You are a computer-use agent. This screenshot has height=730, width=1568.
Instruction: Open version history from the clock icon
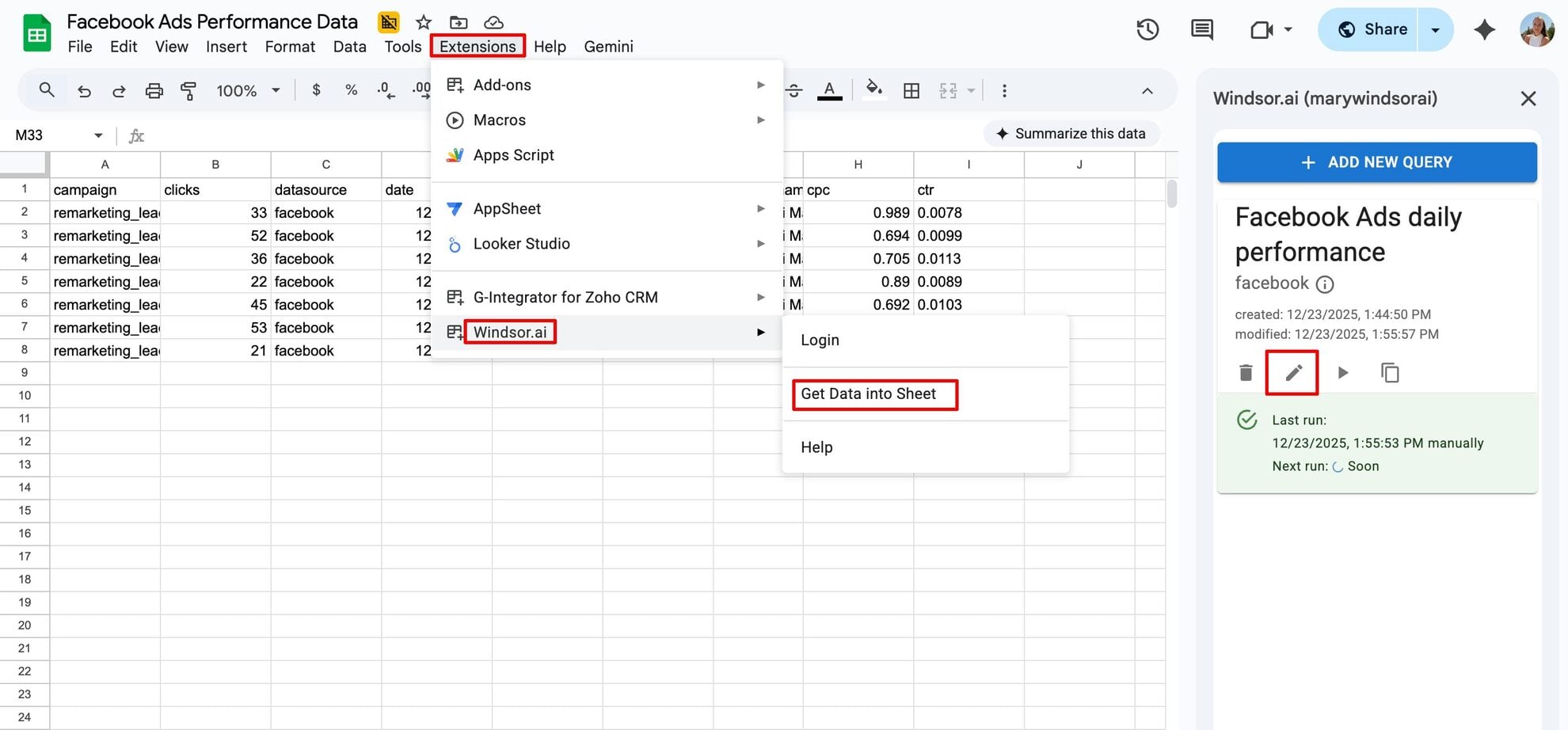[x=1147, y=29]
